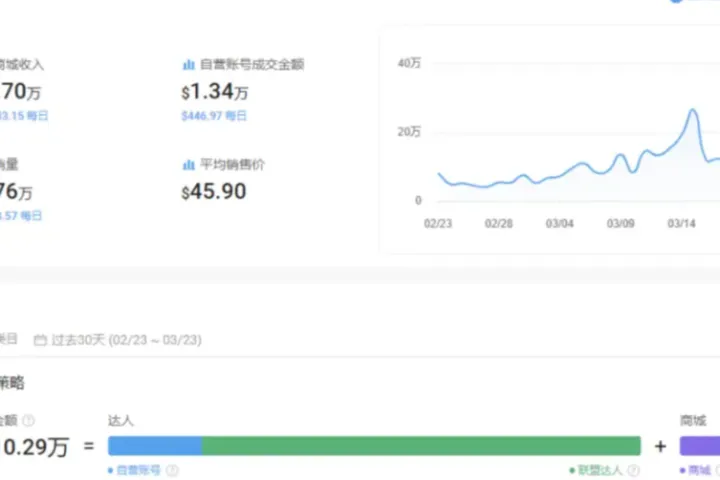Click the 40万 y-axis label
Image resolution: width=720 pixels, height=480 pixels.
tap(409, 63)
